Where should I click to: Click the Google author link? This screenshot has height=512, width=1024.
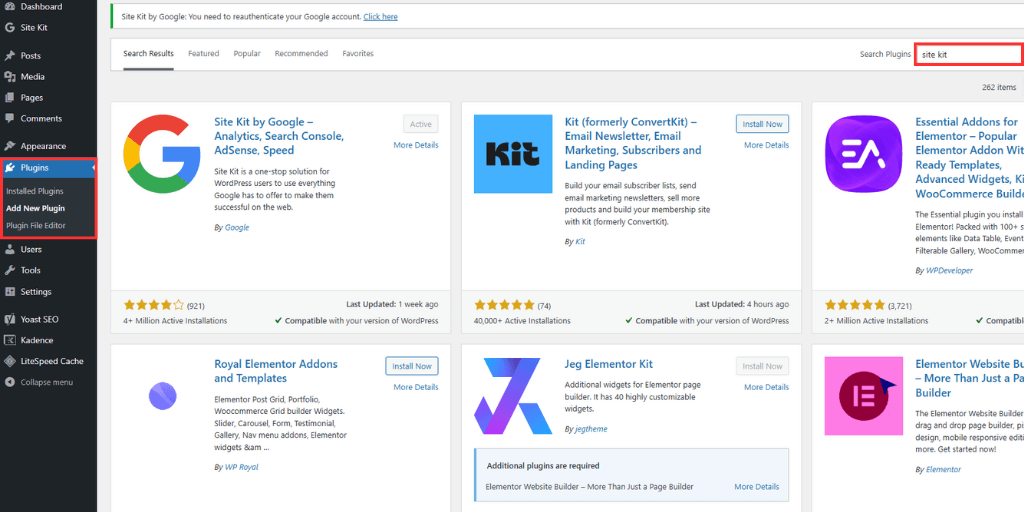pos(237,228)
